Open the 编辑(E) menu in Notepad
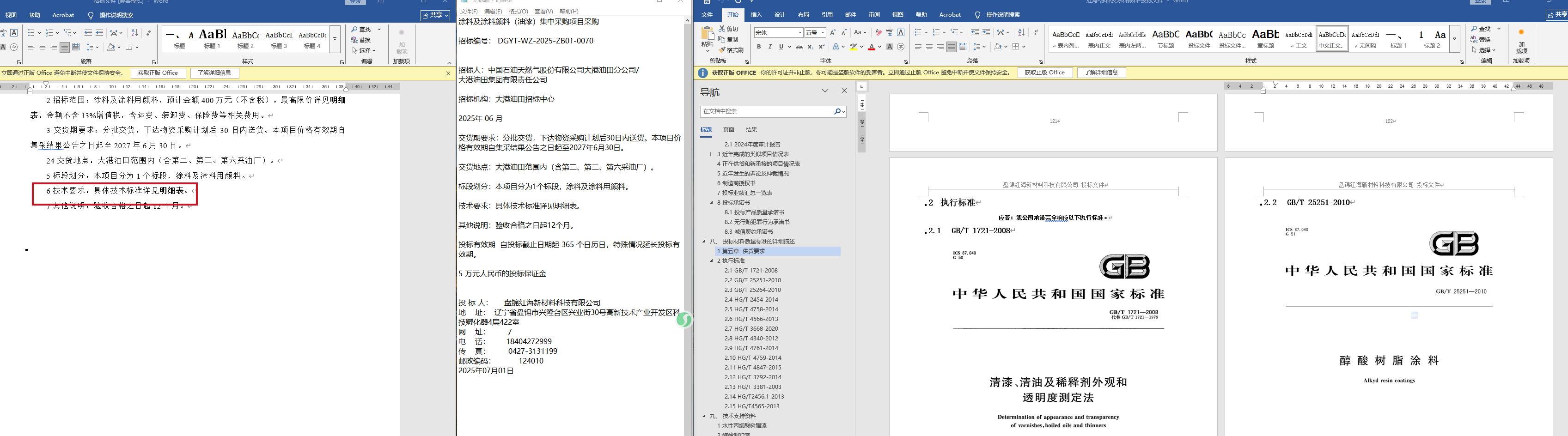Image resolution: width=1568 pixels, height=436 pixels. pos(493,12)
